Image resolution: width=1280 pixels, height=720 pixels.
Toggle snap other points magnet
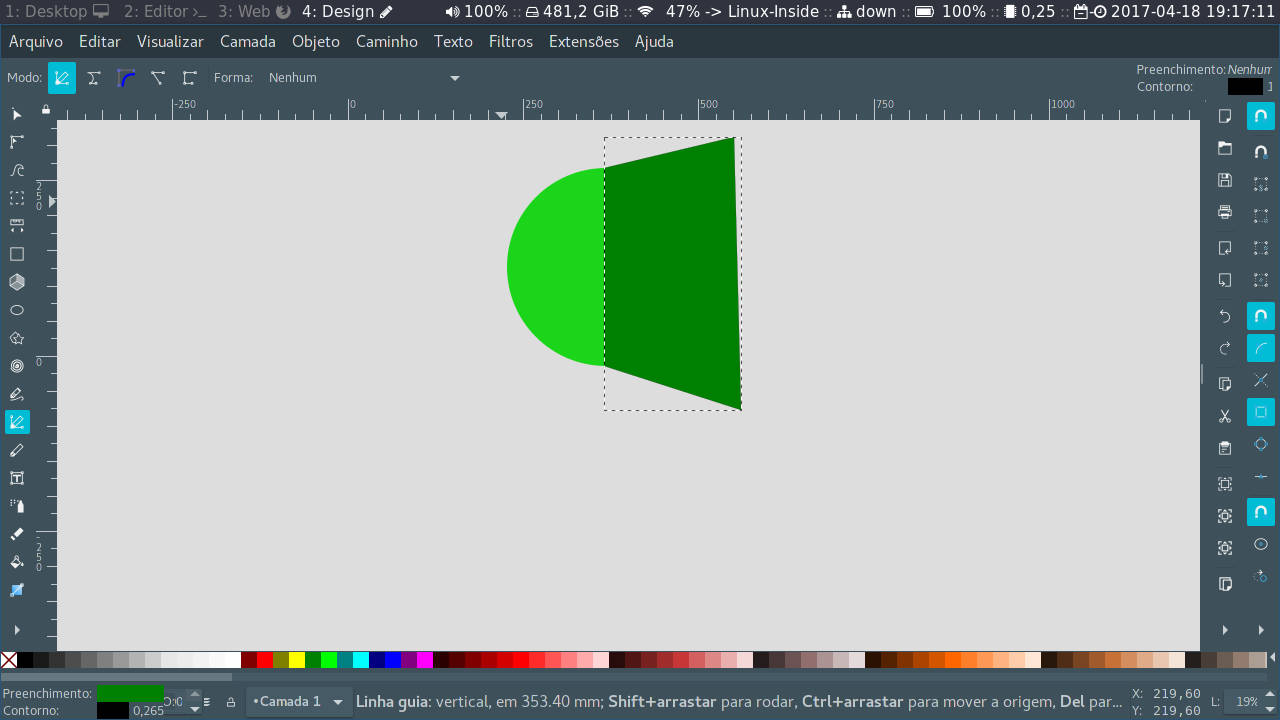(1261, 512)
